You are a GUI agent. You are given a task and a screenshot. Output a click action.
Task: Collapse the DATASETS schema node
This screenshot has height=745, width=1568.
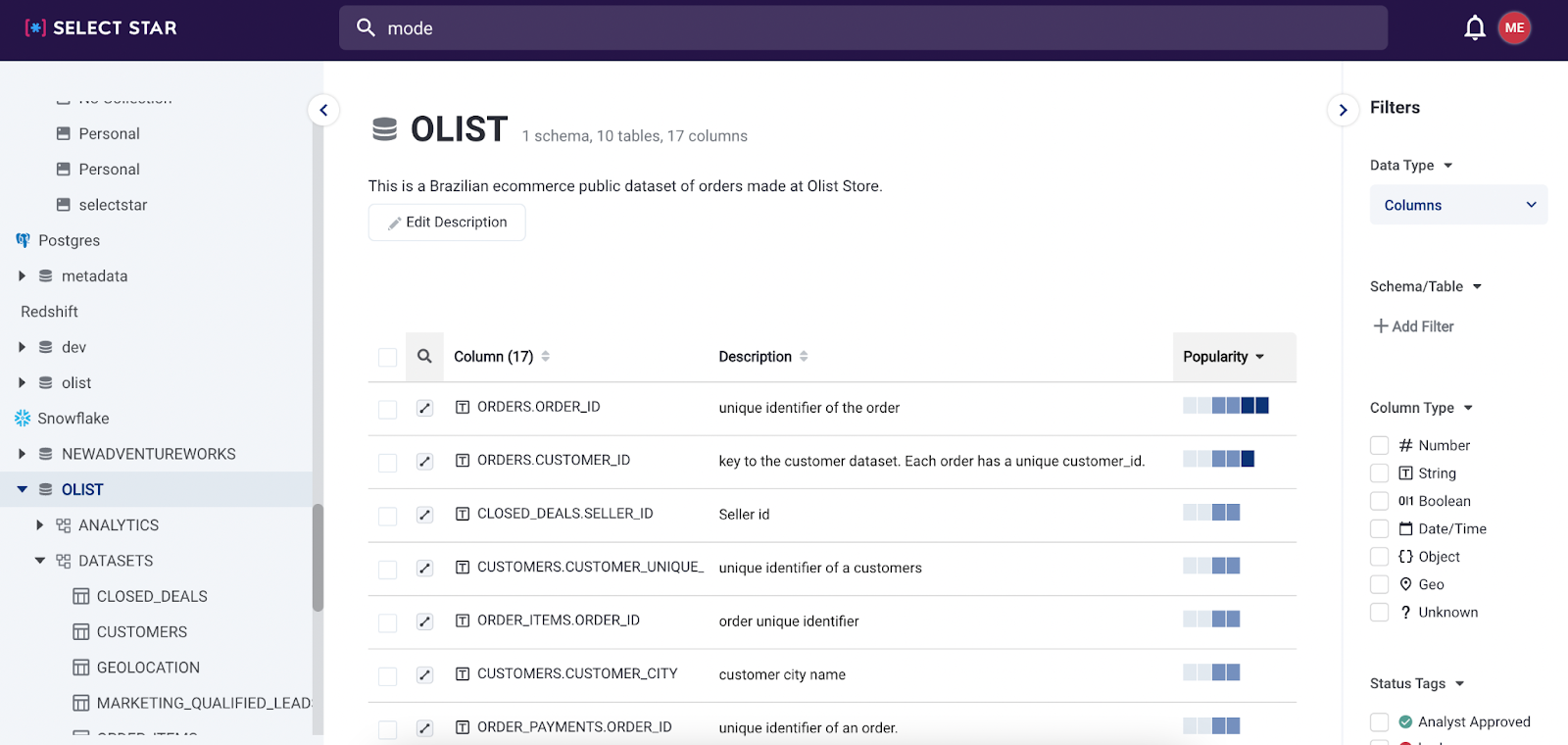39,561
